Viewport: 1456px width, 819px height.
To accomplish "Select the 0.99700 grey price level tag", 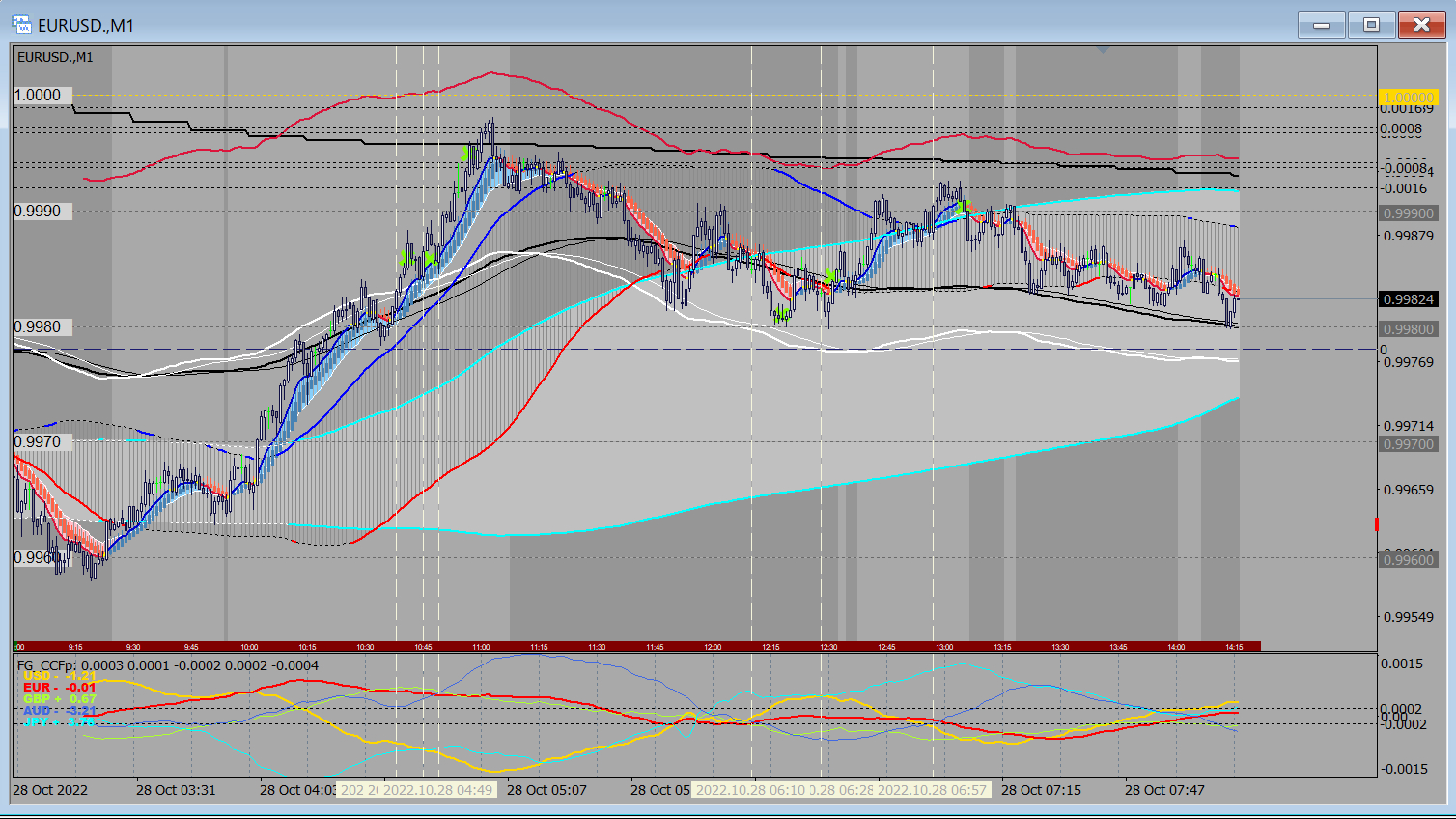I will 1408,444.
